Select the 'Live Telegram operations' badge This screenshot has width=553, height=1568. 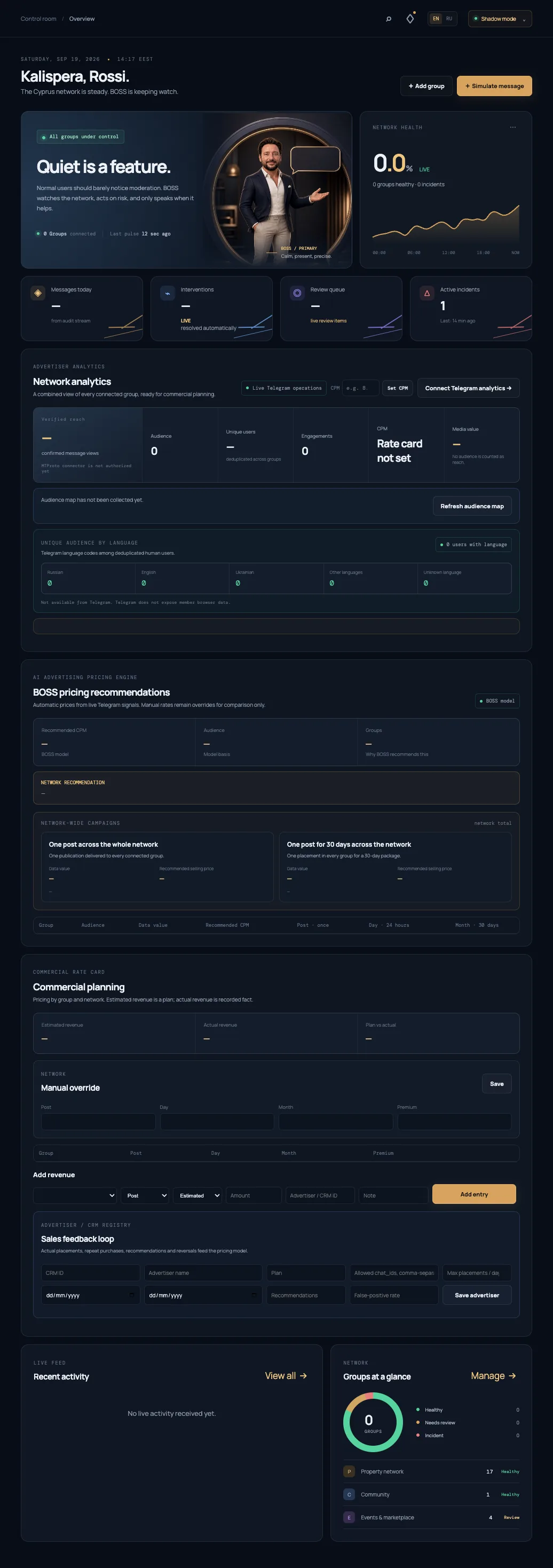pos(283,388)
